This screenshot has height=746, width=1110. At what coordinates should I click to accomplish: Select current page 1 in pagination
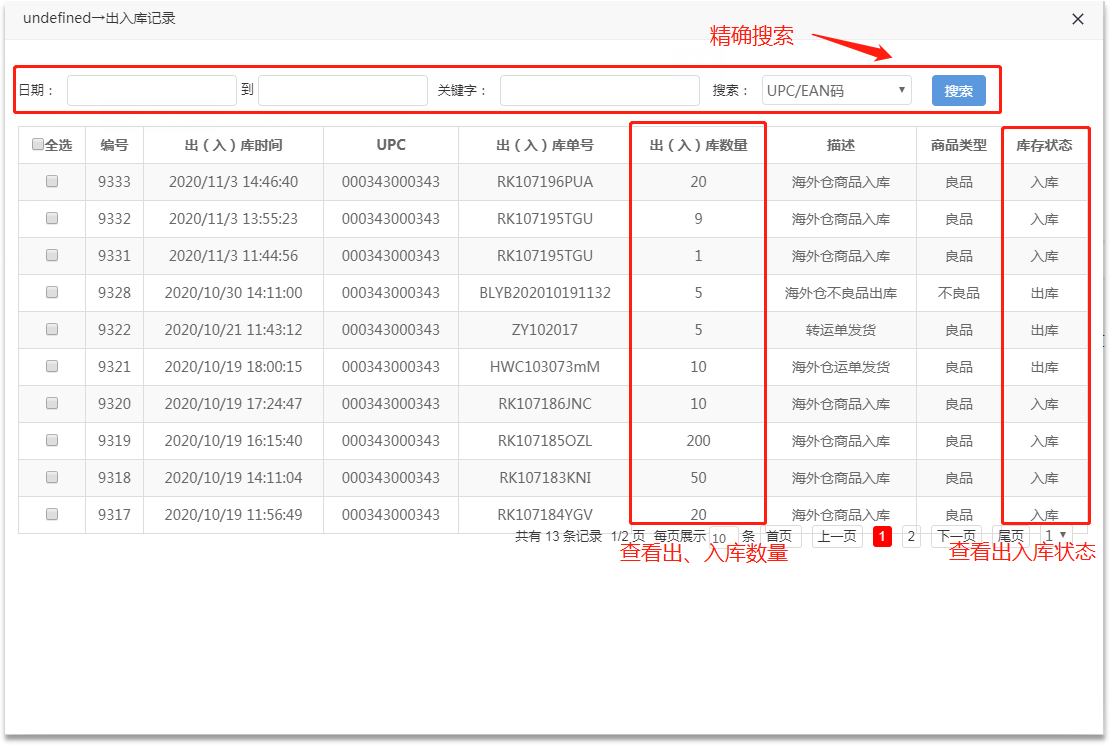[882, 537]
